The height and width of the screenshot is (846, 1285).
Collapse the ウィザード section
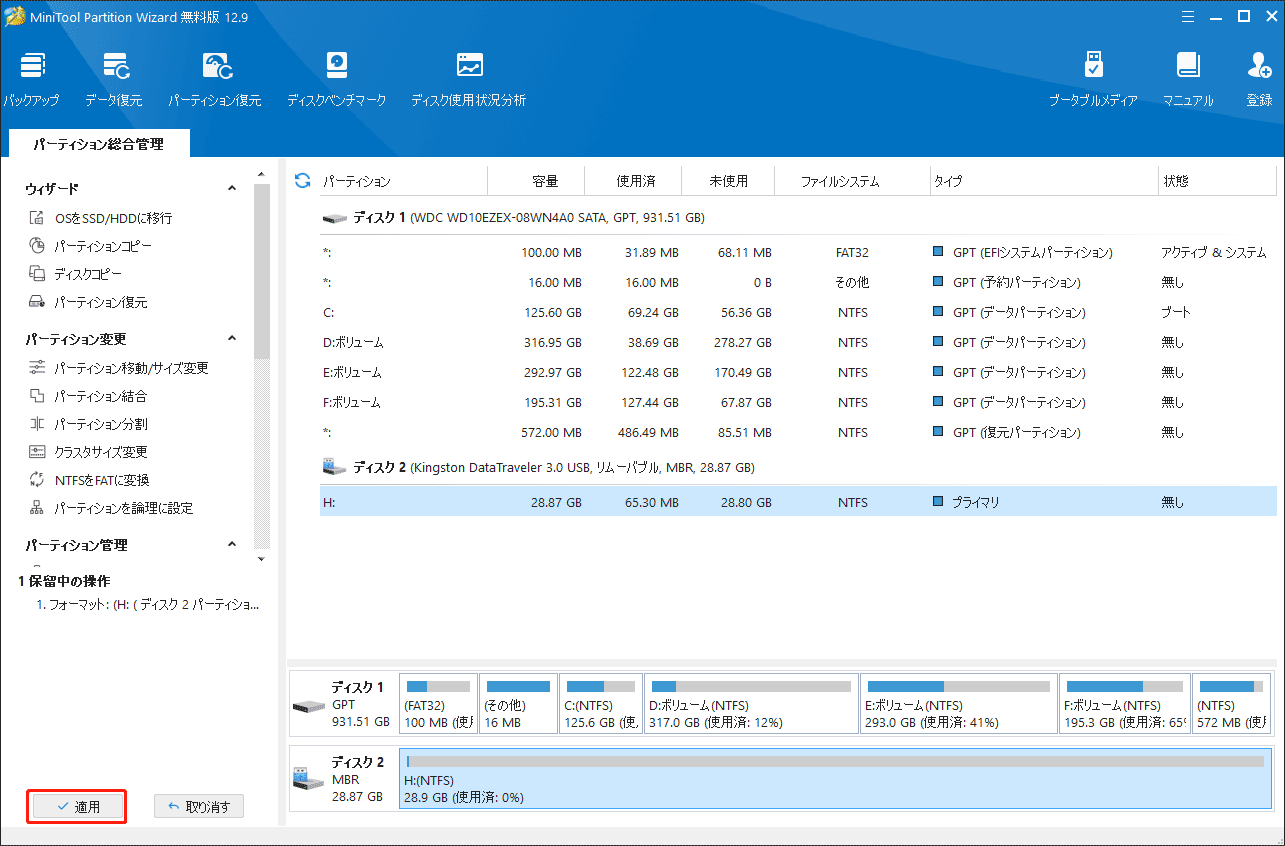(232, 188)
